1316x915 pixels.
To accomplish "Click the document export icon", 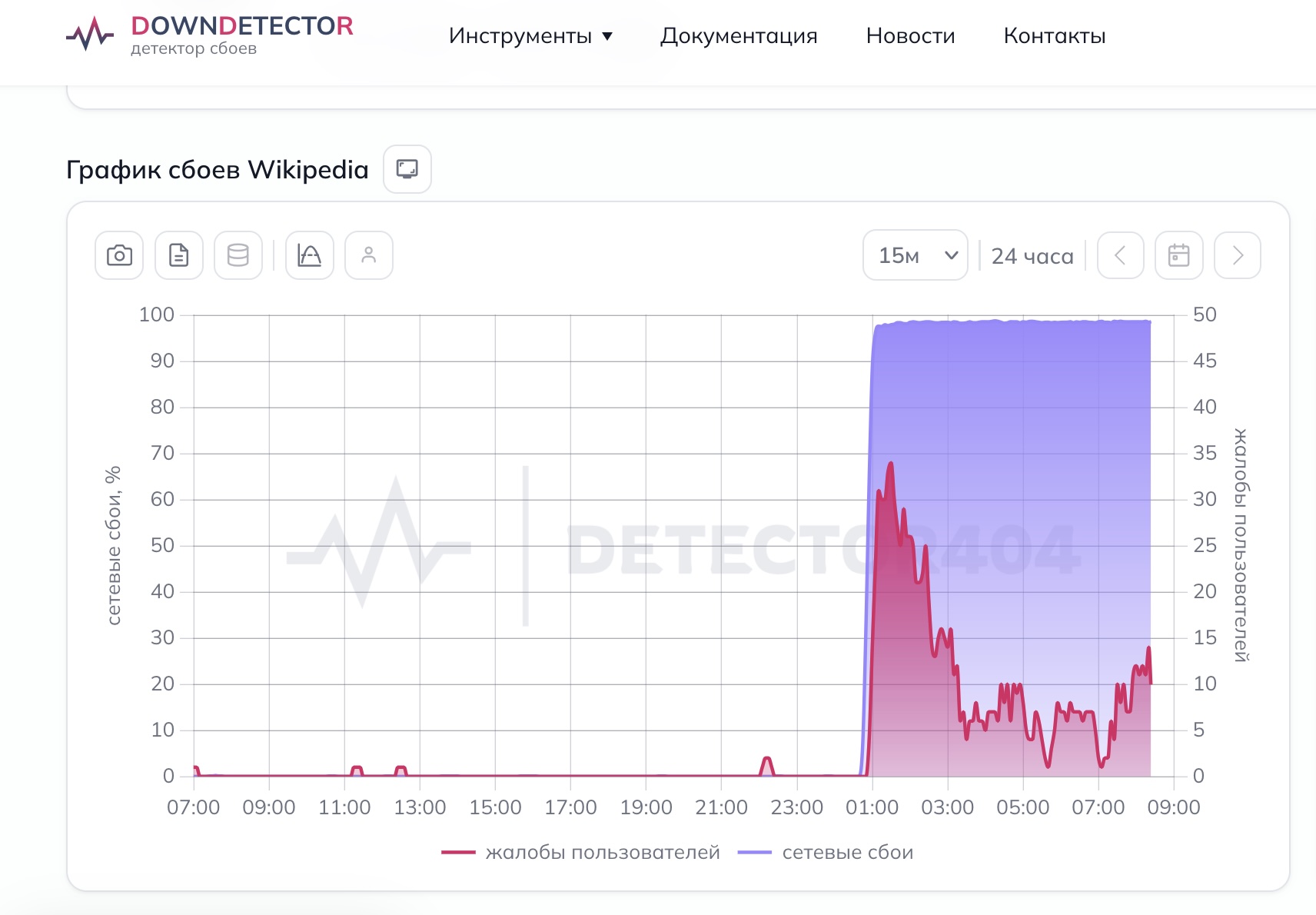I will 179,255.
